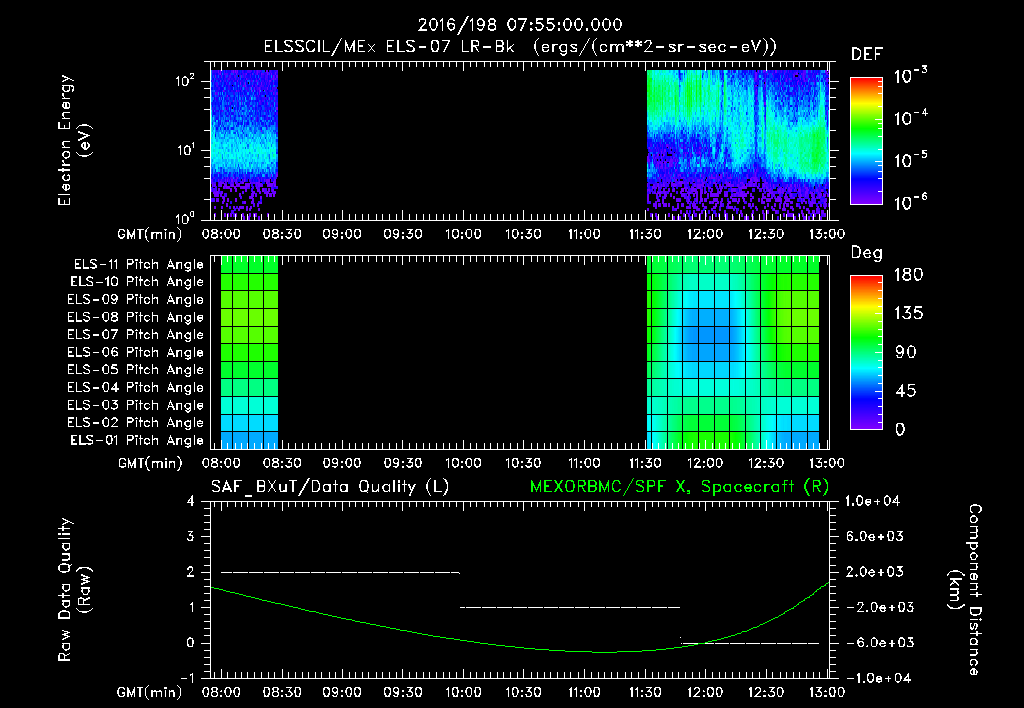Click the 'ELS-07 Pitch Angle' row label
The width and height of the screenshot is (1024, 708).
136,334
